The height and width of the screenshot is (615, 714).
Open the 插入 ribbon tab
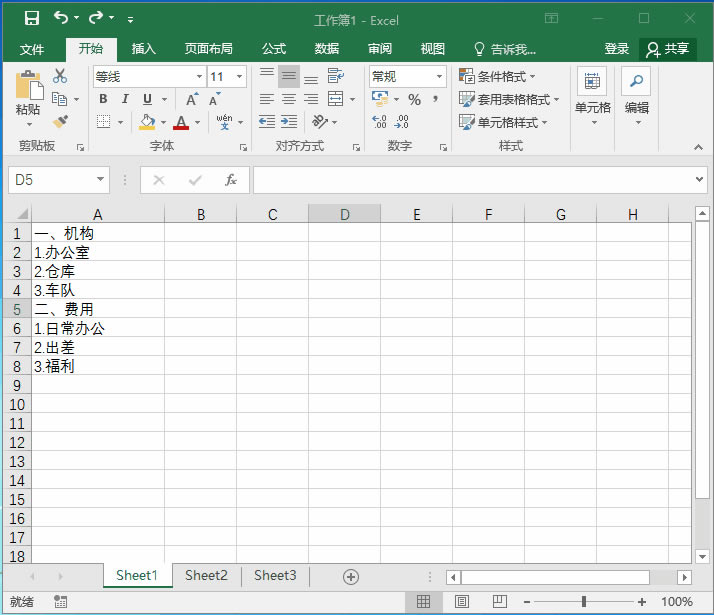pyautogui.click(x=144, y=49)
